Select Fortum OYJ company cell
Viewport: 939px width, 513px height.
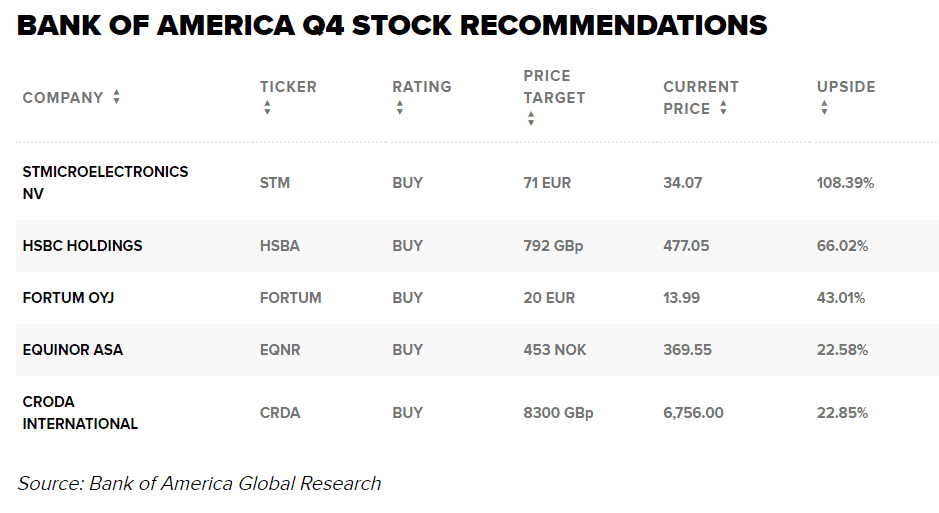70,298
